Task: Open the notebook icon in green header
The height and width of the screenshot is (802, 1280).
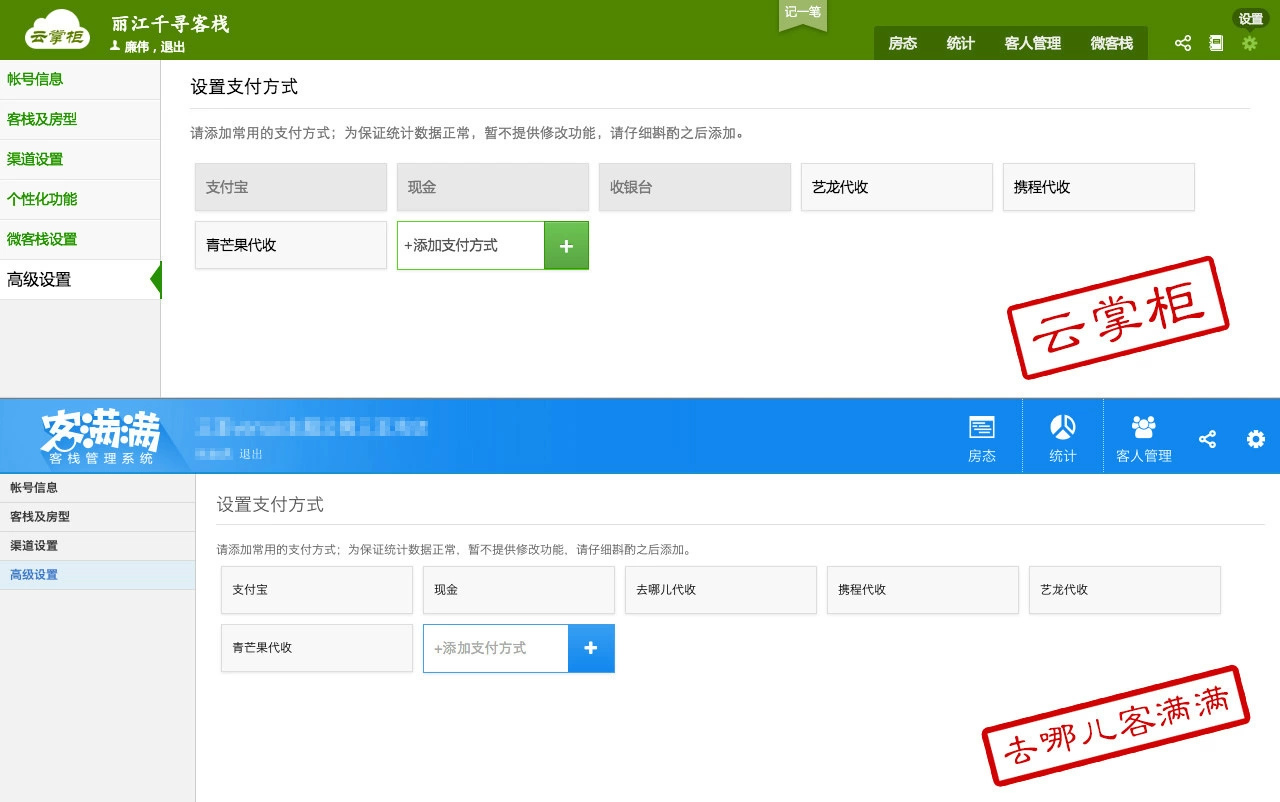Action: click(x=1216, y=43)
